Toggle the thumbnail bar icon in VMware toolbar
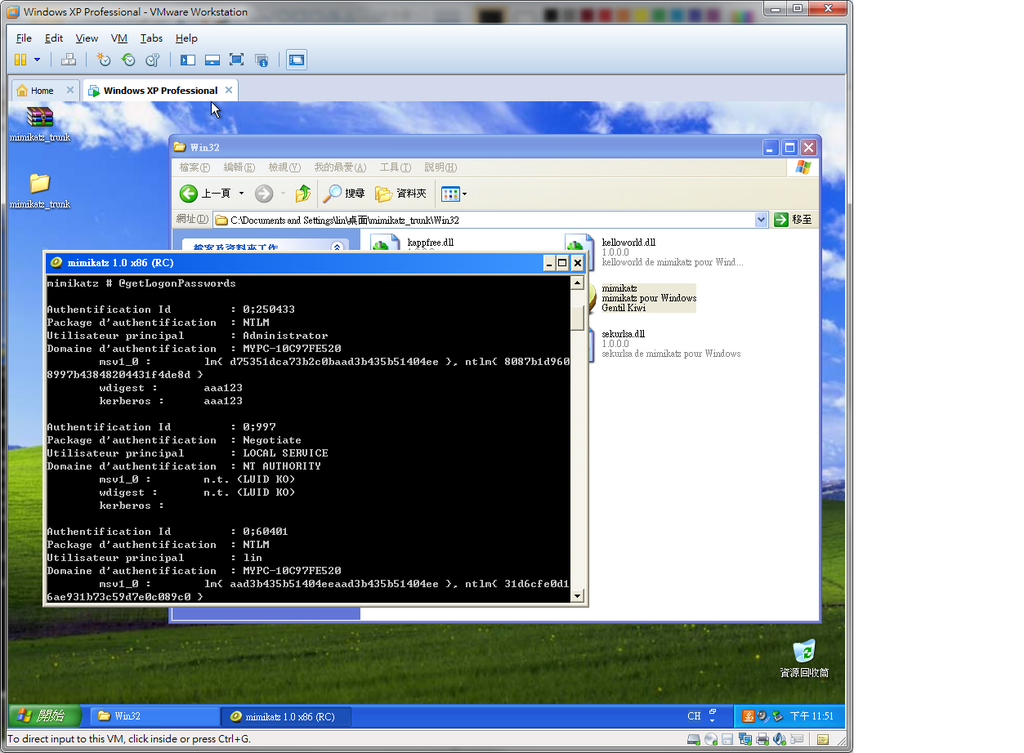 (212, 60)
